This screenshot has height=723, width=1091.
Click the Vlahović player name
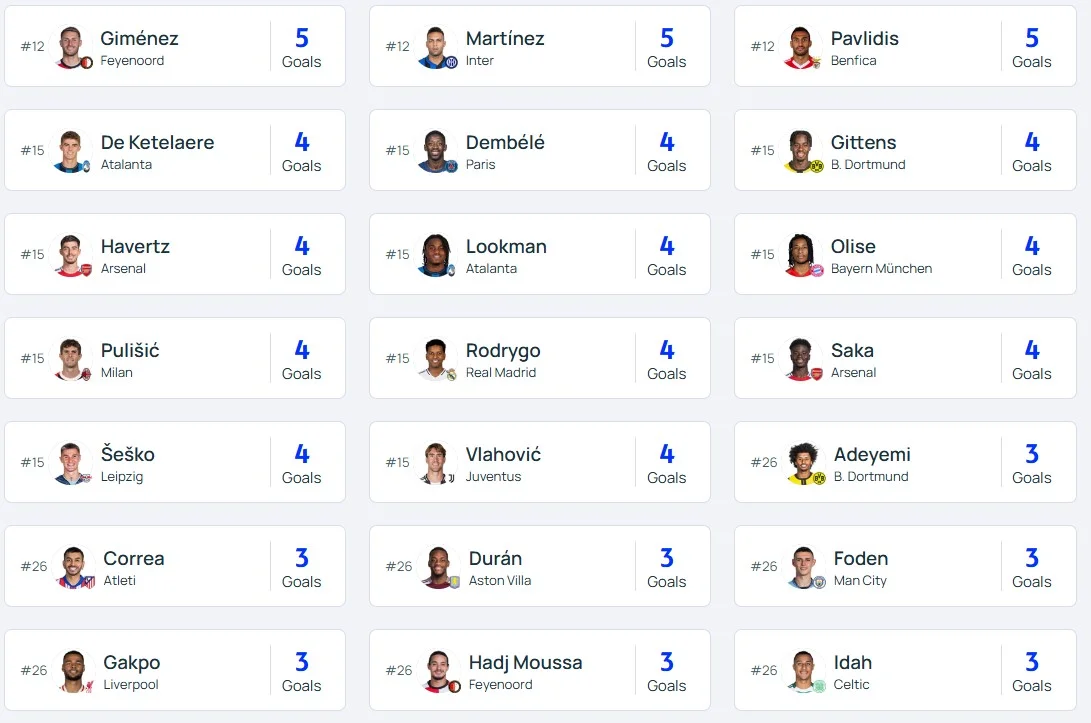pyautogui.click(x=503, y=455)
